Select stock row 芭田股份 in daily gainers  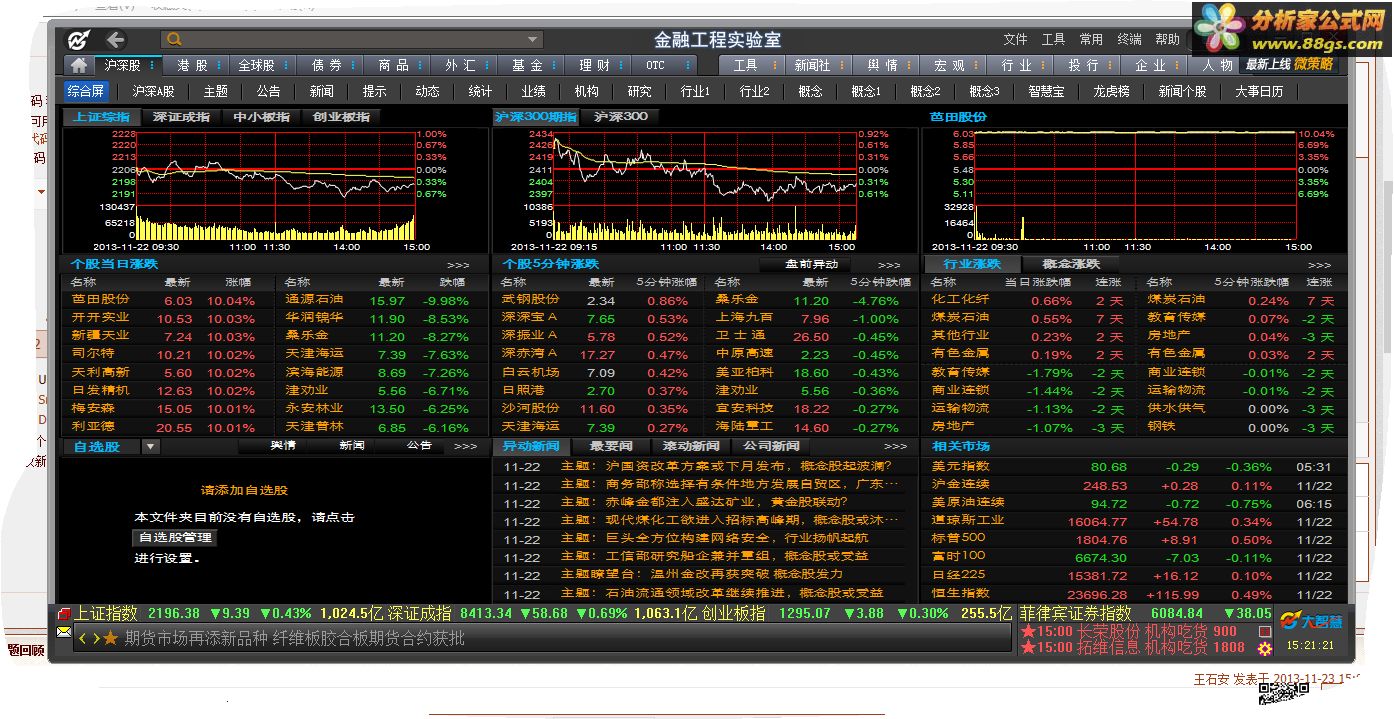coord(166,300)
